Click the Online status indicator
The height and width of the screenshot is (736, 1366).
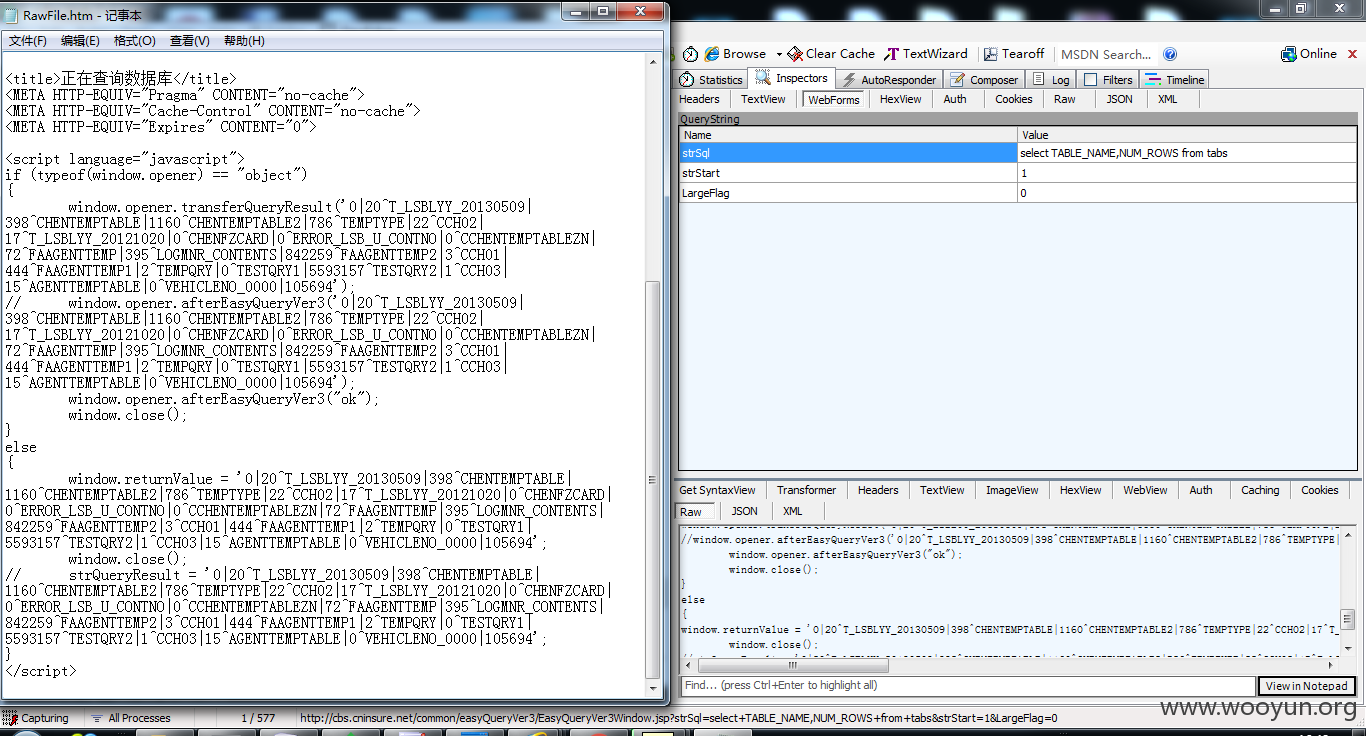pos(1309,54)
